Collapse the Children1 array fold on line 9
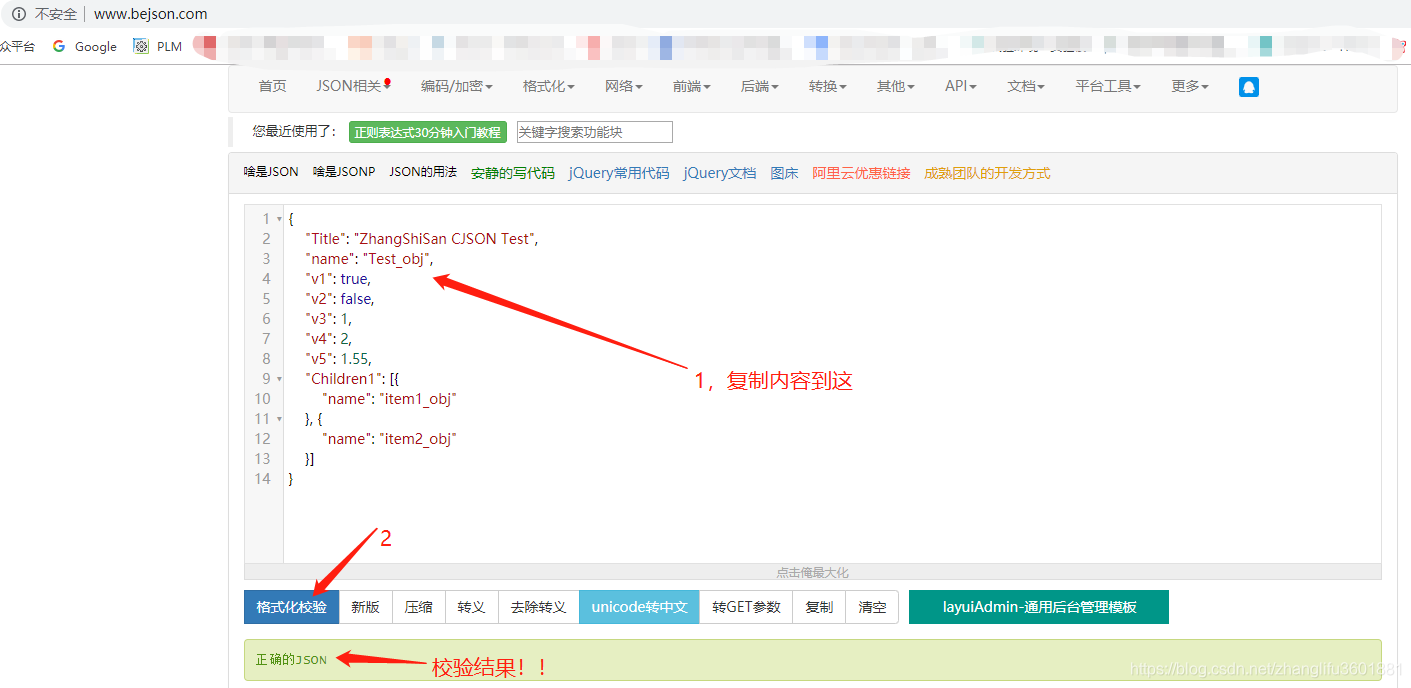 pyautogui.click(x=277, y=378)
